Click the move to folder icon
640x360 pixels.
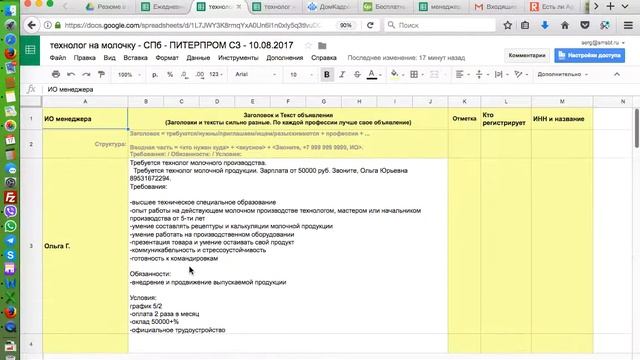click(322, 45)
